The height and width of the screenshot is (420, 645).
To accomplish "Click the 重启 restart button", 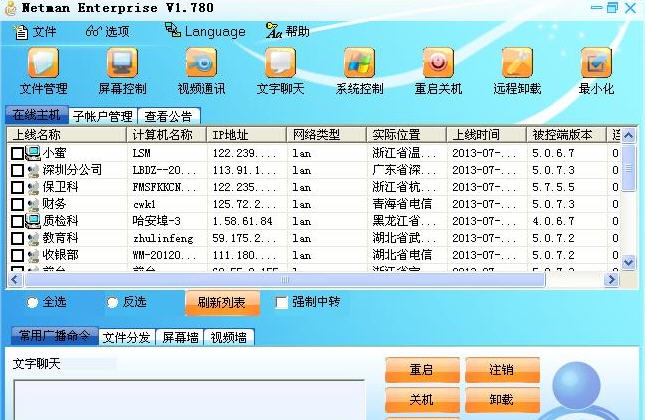I will [422, 370].
